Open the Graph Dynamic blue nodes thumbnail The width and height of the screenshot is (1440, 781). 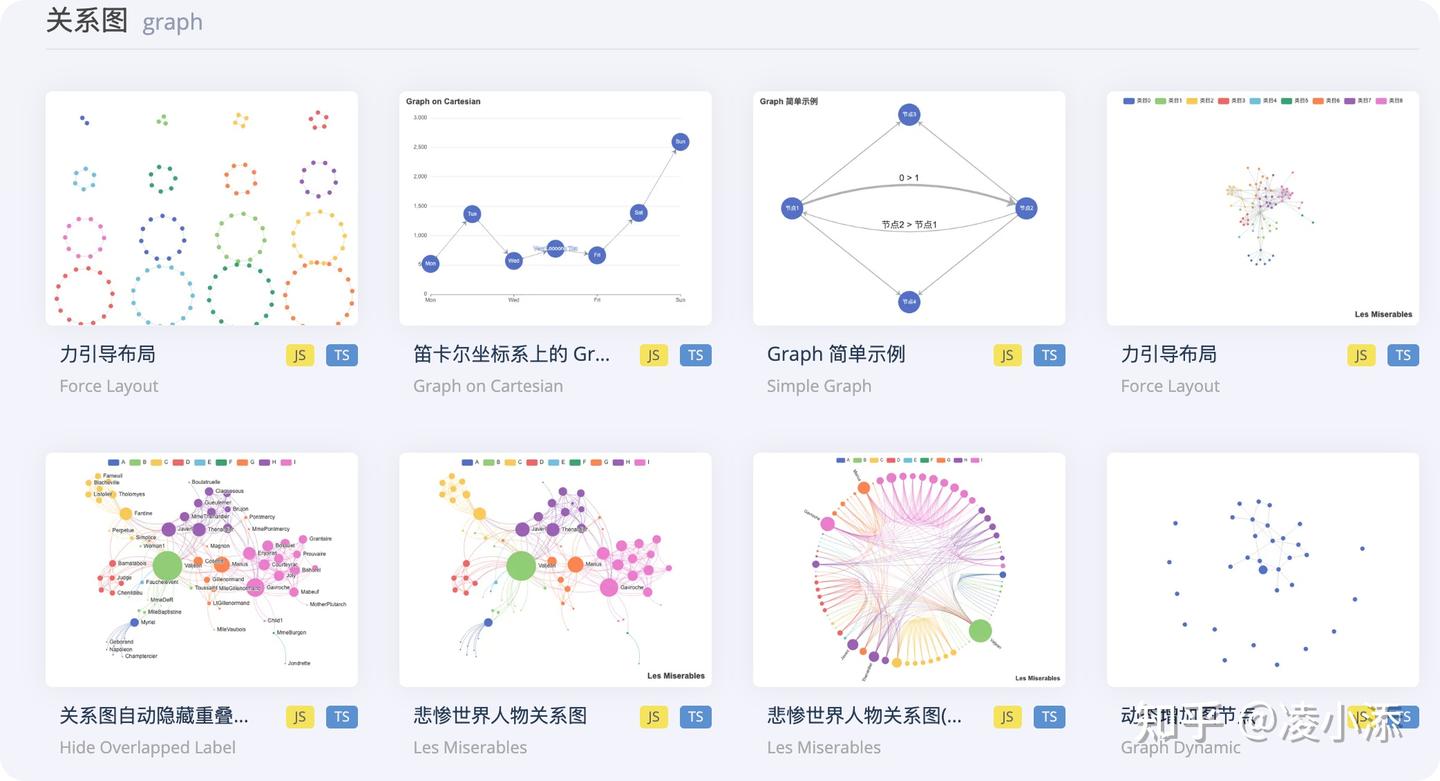click(1263, 570)
